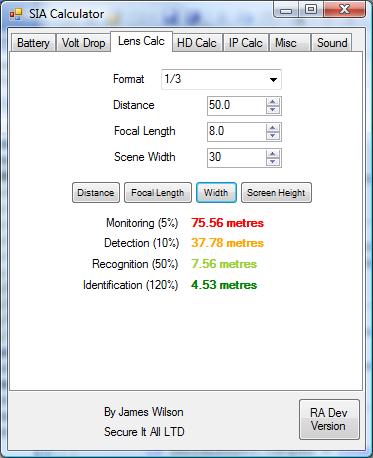Click the Distance value field showing 50.0
The height and width of the screenshot is (458, 373).
[x=236, y=106]
